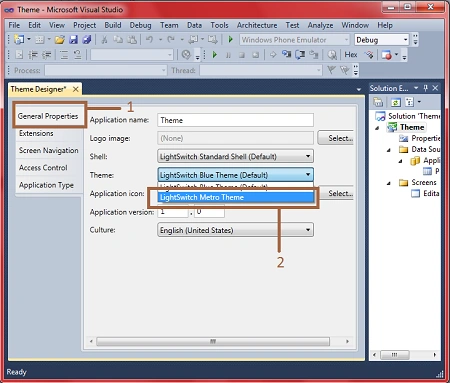The image size is (450, 383).
Task: Collapse the Screens folder
Action: [x=389, y=183]
